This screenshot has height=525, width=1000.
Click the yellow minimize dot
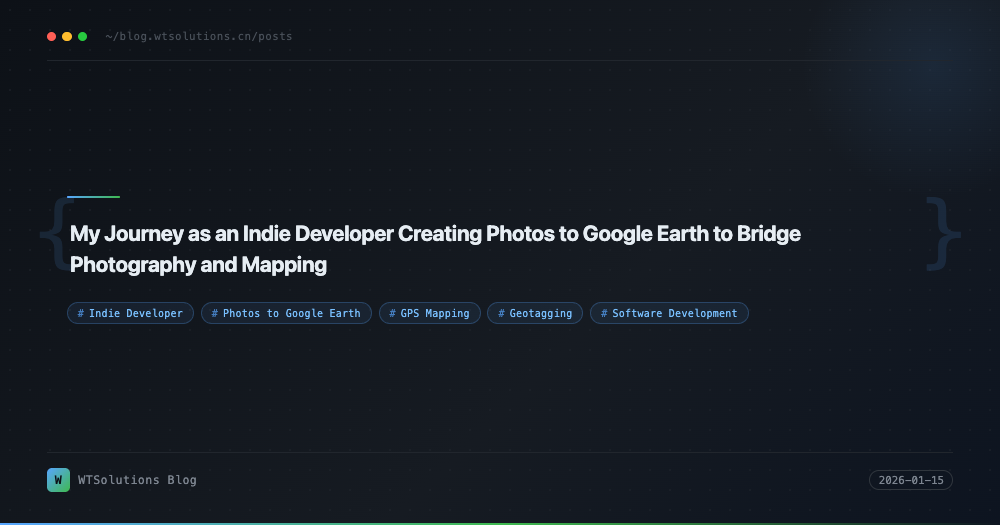(67, 36)
